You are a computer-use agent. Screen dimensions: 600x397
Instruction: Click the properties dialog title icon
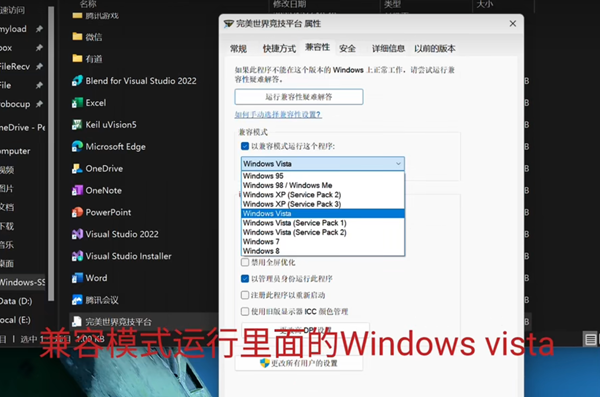pos(228,24)
